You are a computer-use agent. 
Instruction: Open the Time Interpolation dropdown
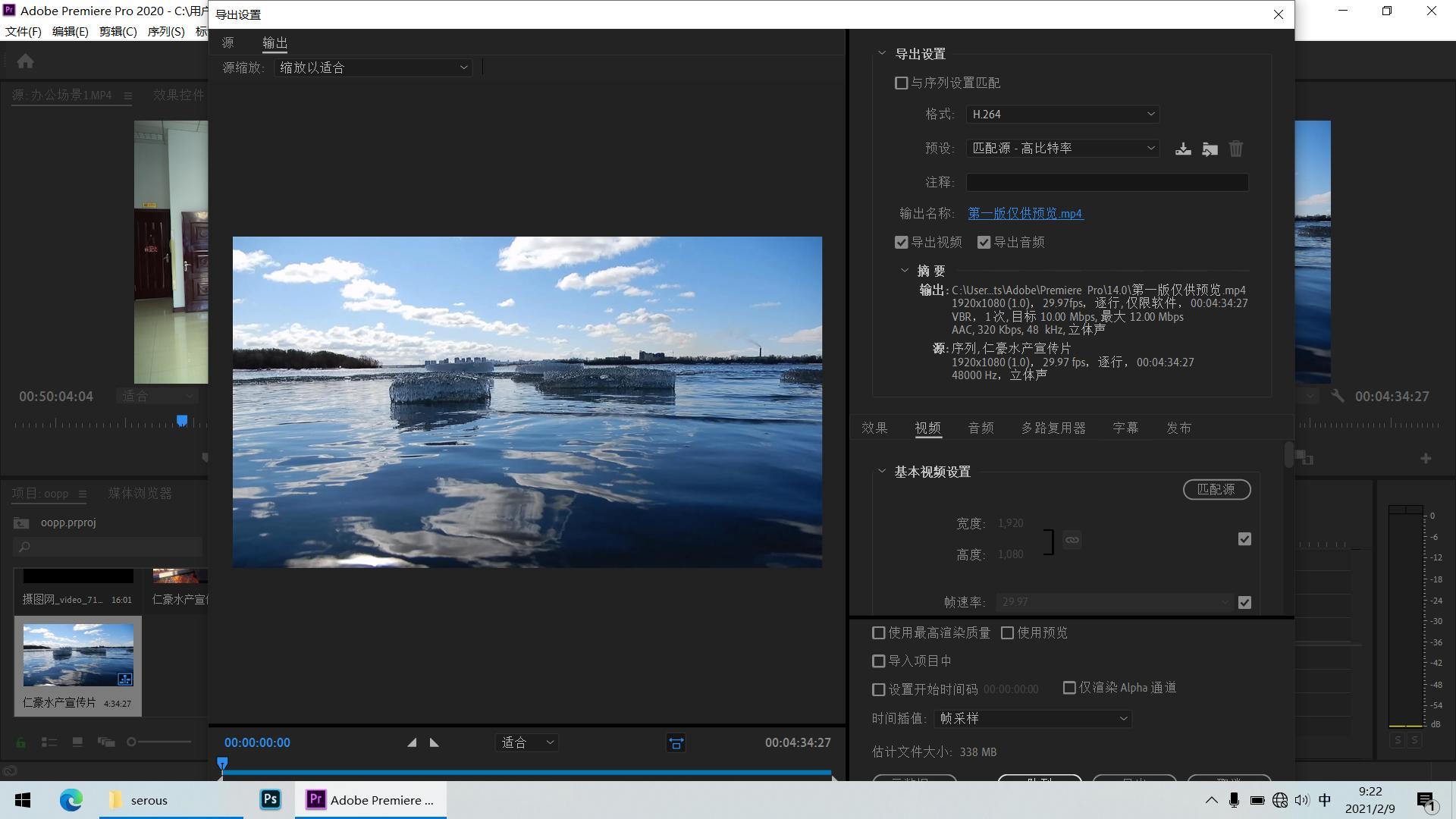pyautogui.click(x=1033, y=718)
